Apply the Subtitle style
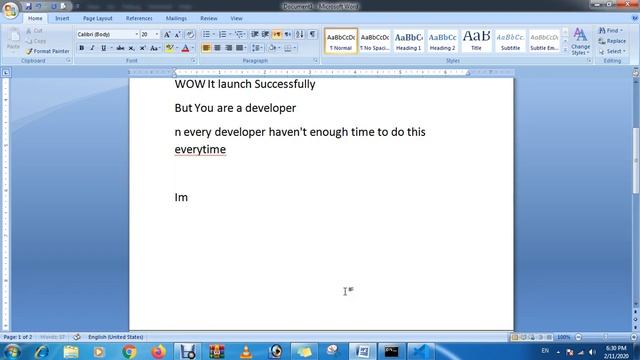This screenshot has width=640, height=360. pyautogui.click(x=510, y=41)
